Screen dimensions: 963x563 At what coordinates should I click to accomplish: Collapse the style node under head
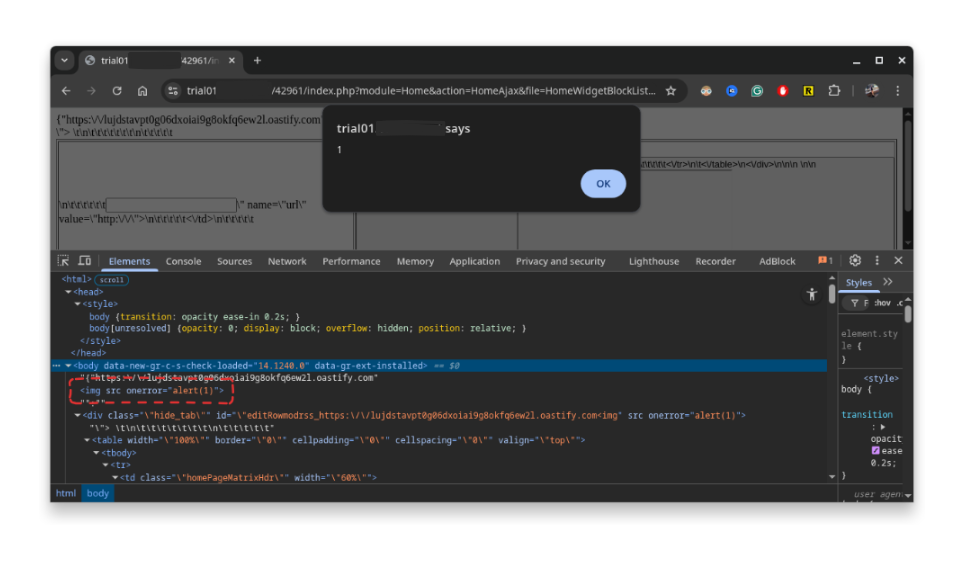click(77, 304)
